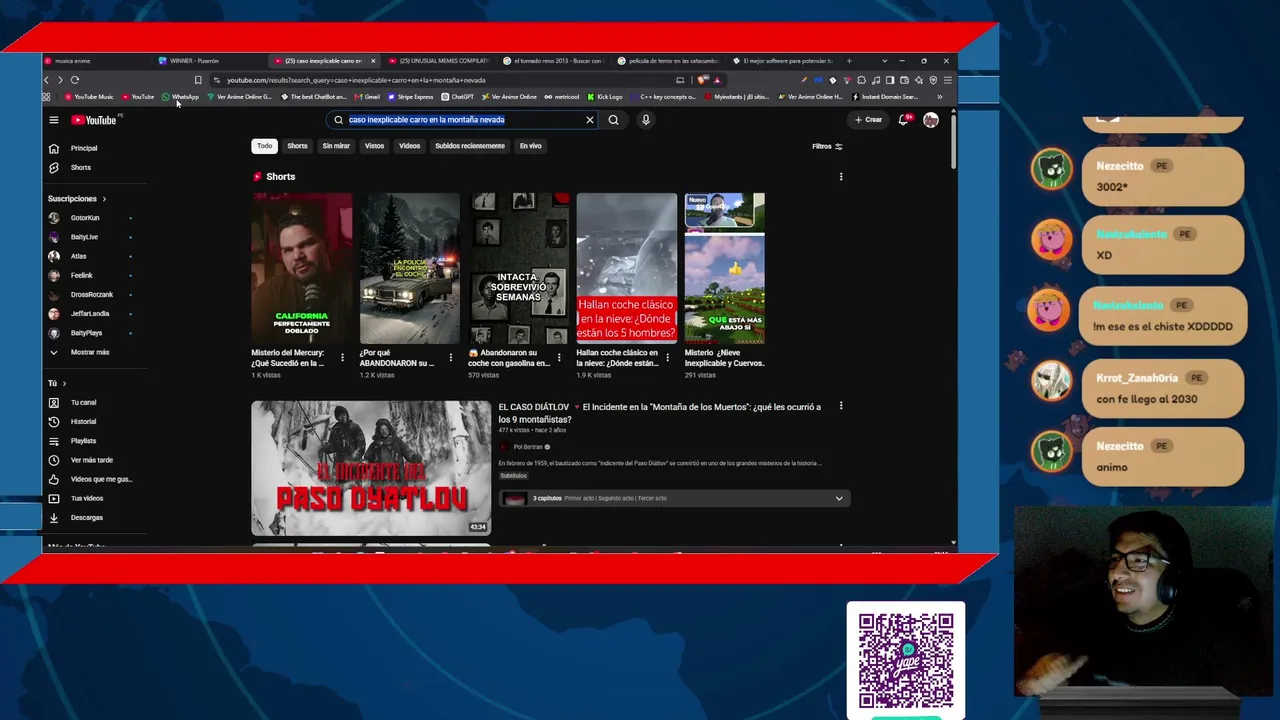The width and height of the screenshot is (1280, 720).
Task: Clear the search box with the X
Action: 590,120
